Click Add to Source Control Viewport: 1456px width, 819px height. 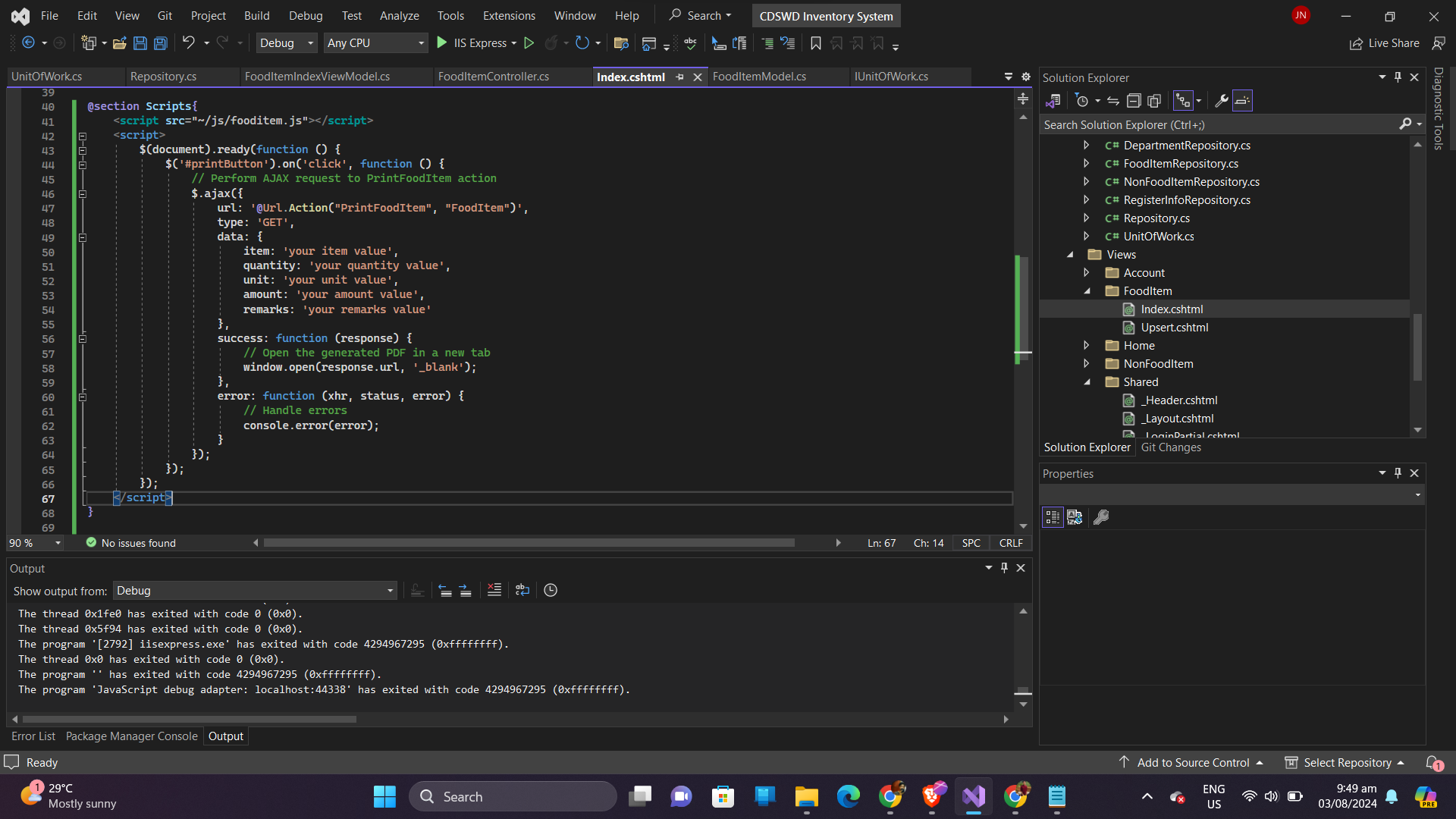[x=1193, y=762]
